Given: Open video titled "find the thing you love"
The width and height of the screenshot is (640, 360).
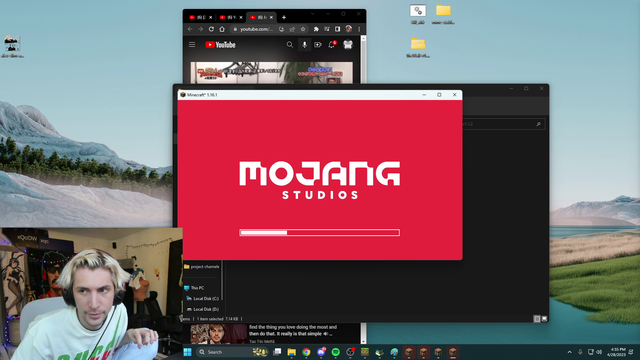Looking at the screenshot, I should click(293, 330).
